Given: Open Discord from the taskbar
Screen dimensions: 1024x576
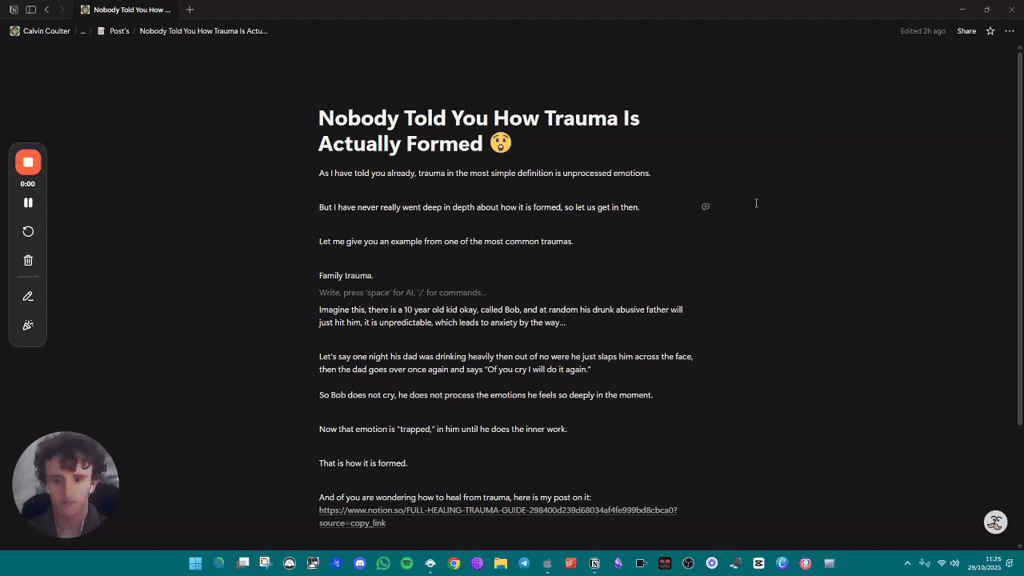Looking at the screenshot, I should tap(360, 563).
